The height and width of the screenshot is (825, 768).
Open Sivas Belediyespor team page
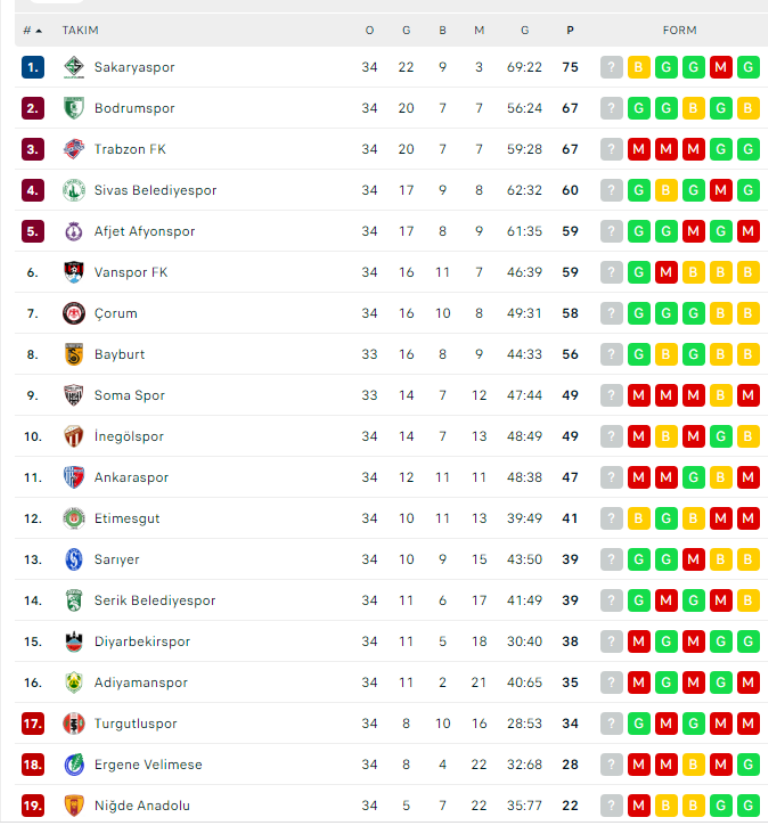(155, 190)
